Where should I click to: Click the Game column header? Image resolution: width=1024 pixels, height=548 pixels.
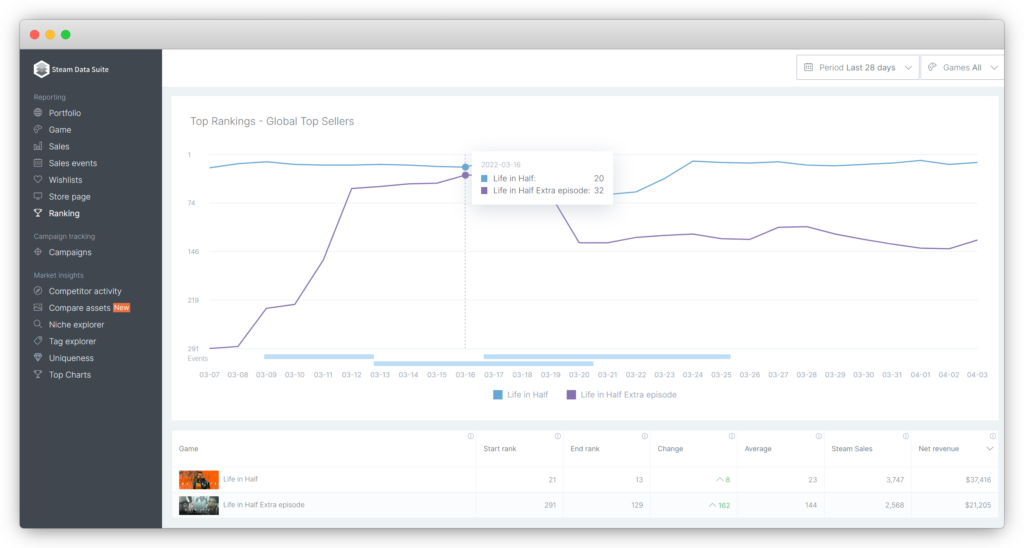(x=188, y=449)
